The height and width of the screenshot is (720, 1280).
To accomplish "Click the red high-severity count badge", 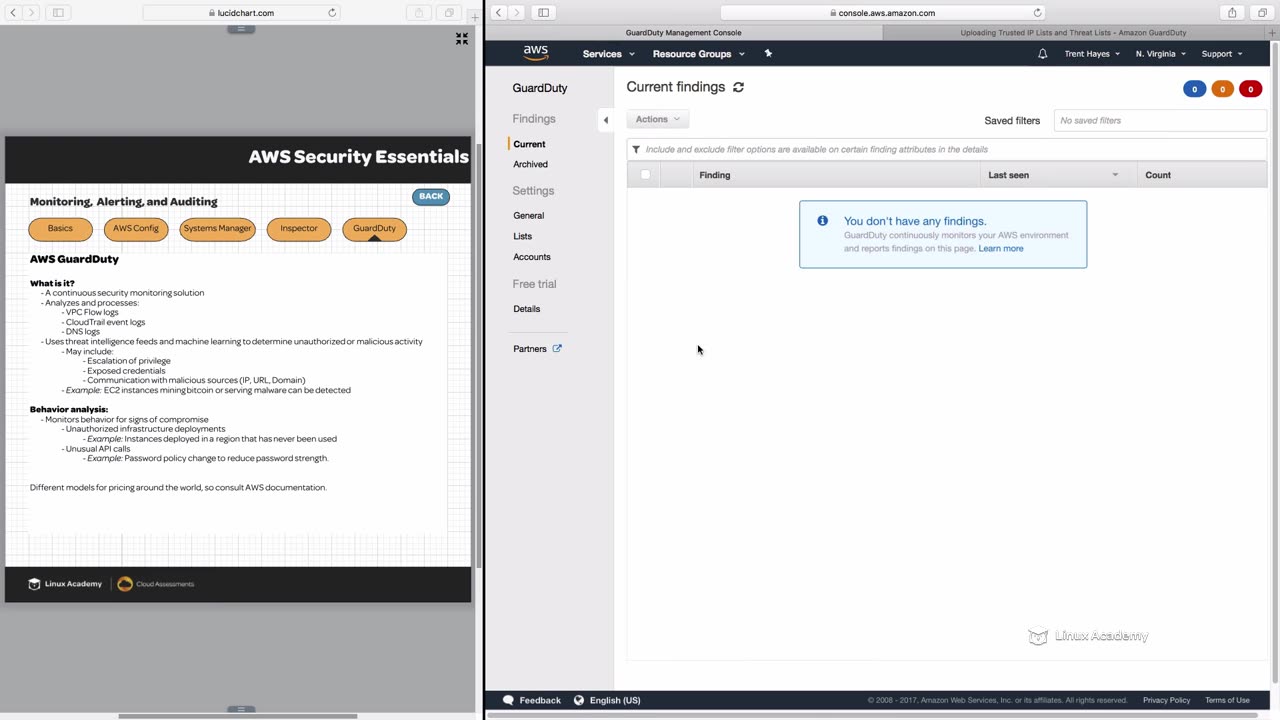I will coord(1250,89).
